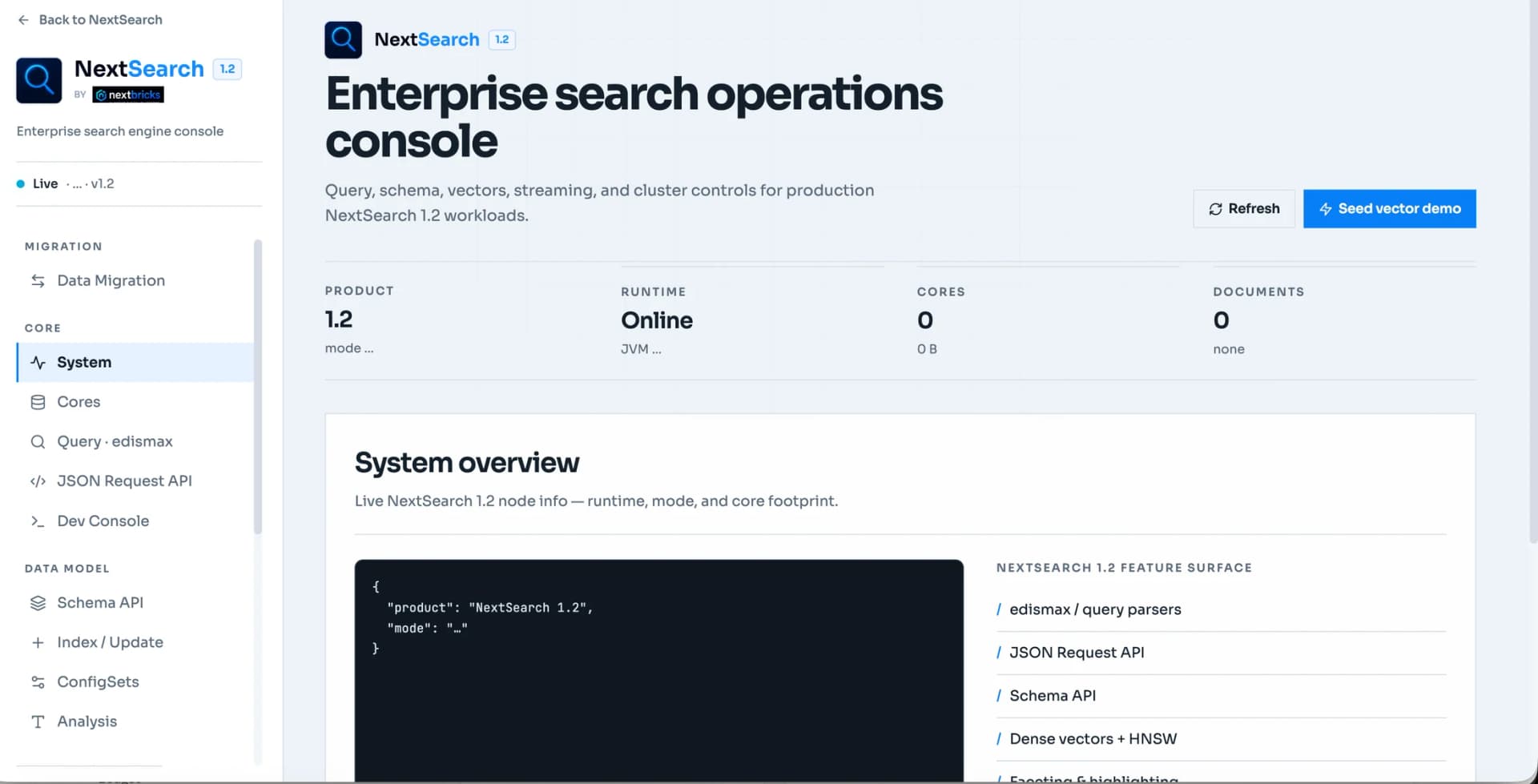
Task: Click 'JSON Request API' feature row
Action: [x=1222, y=653]
